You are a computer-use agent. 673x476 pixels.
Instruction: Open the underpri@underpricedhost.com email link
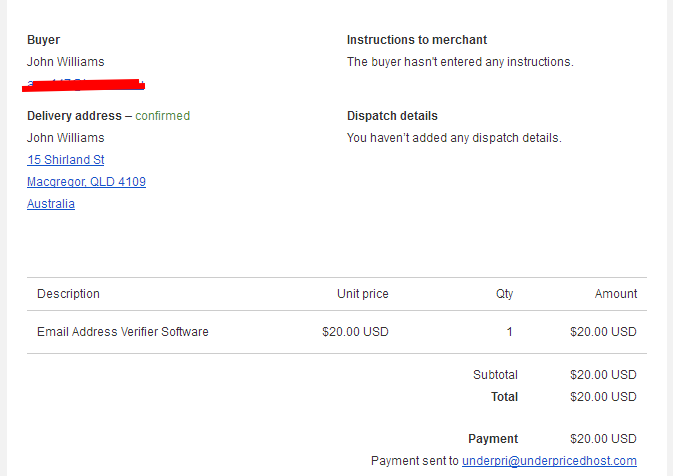click(549, 461)
